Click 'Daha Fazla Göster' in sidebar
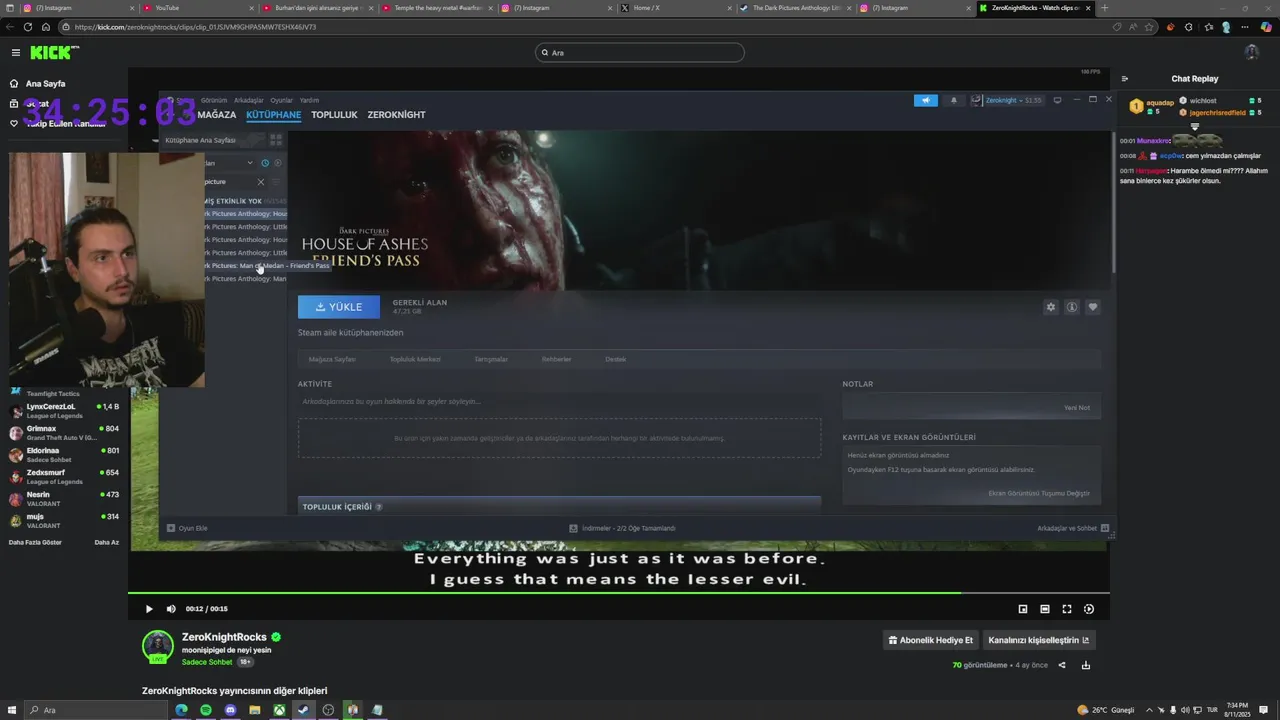 pyautogui.click(x=35, y=542)
